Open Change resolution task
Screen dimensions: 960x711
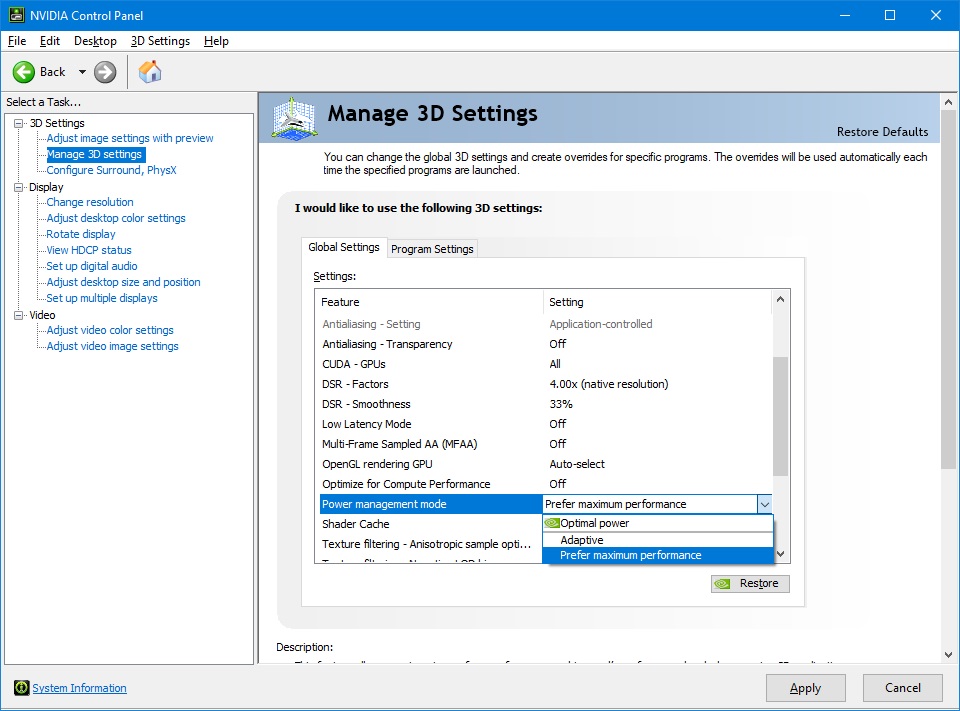pyautogui.click(x=90, y=202)
